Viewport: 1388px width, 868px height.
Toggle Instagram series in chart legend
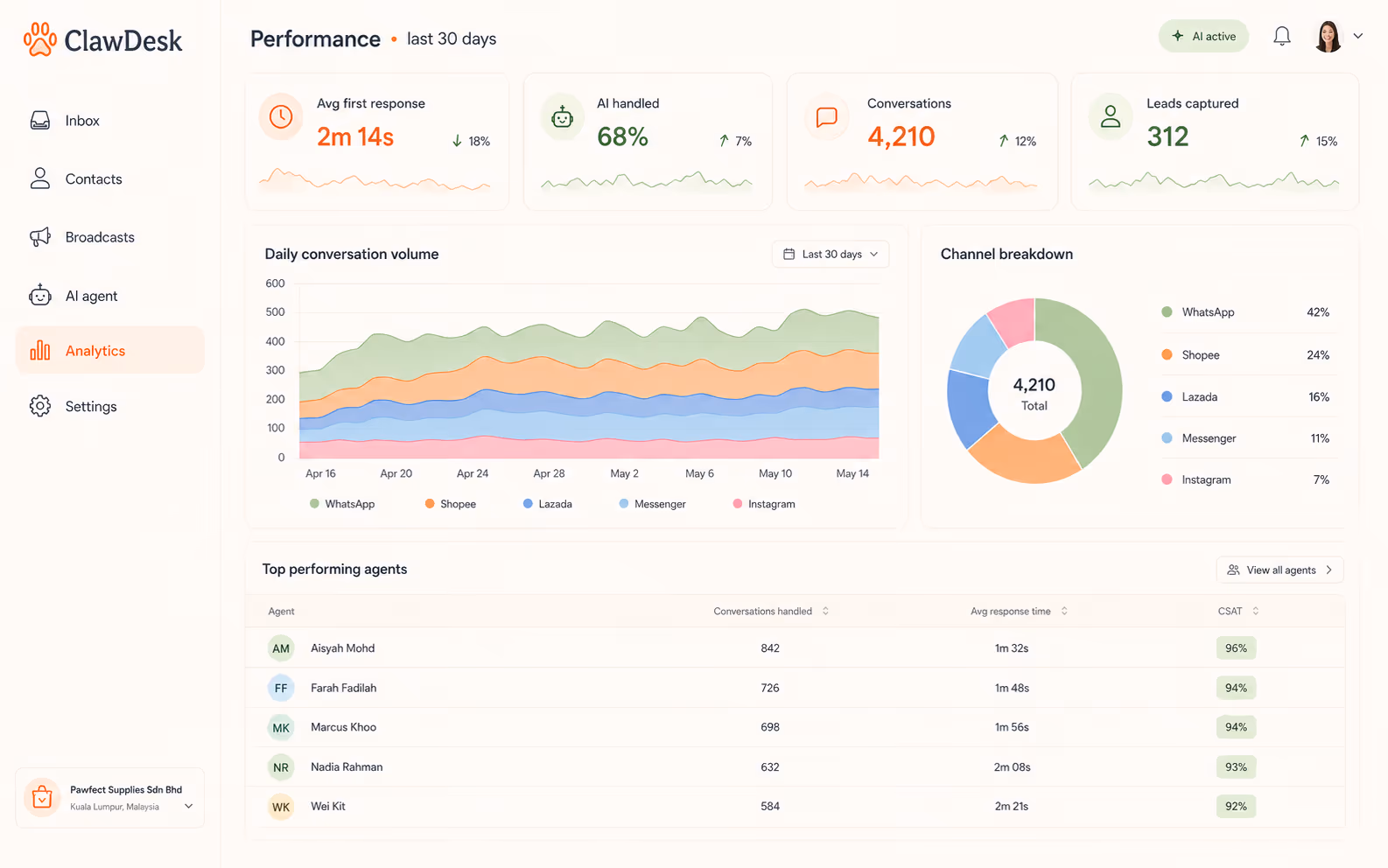pyautogui.click(x=764, y=504)
